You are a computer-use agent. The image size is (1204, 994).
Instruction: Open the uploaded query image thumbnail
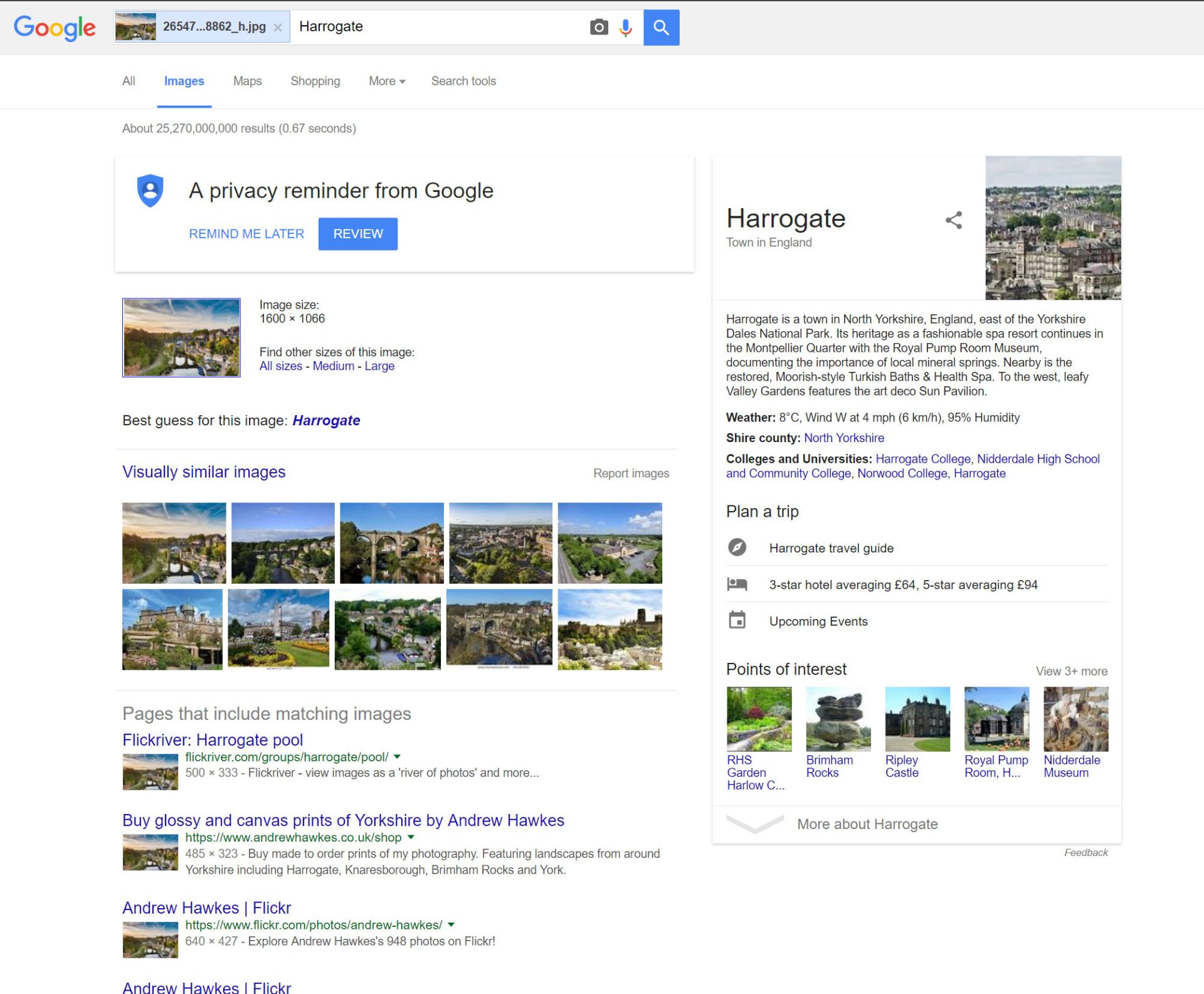181,337
